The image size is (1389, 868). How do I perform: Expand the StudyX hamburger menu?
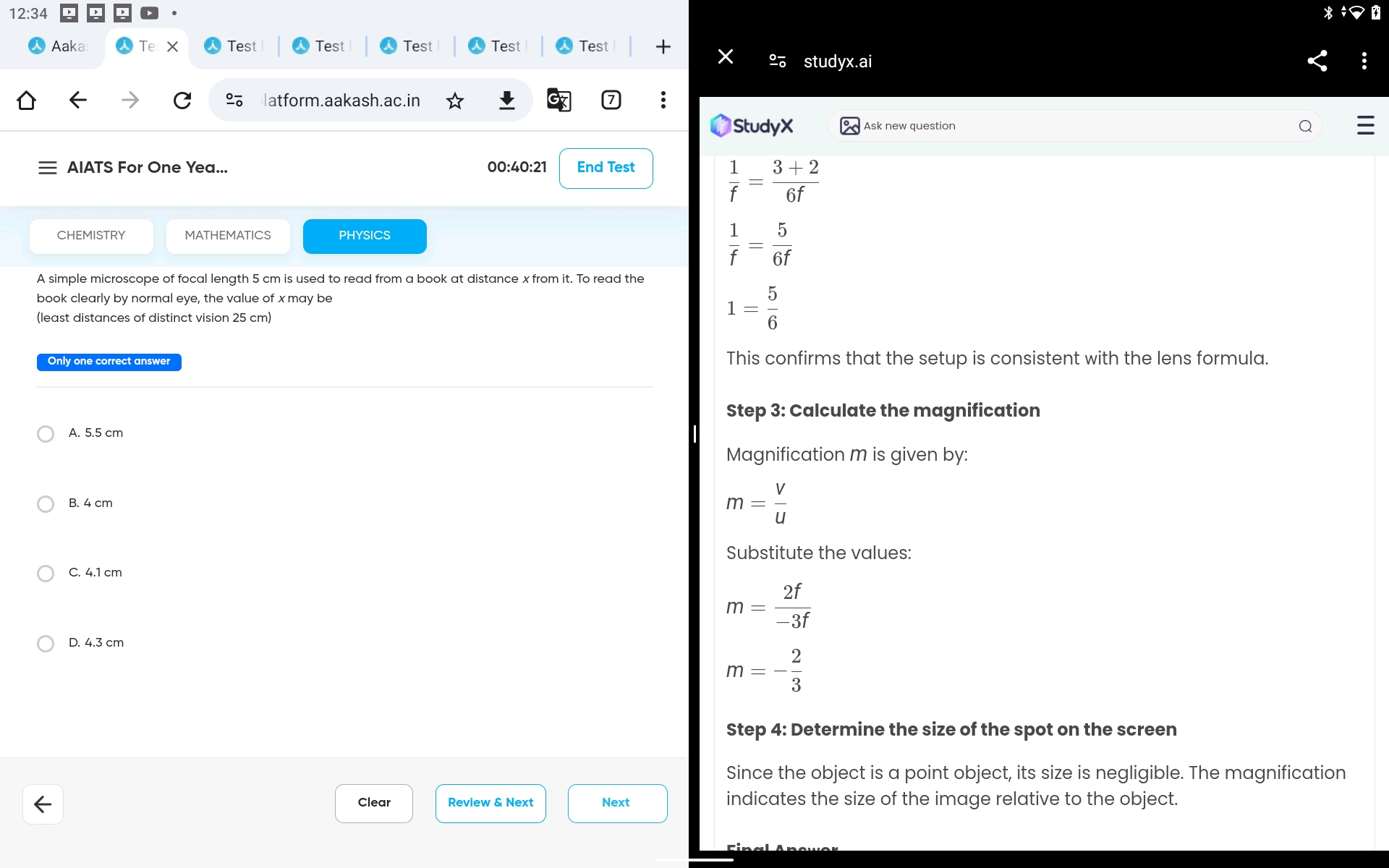coord(1365,125)
